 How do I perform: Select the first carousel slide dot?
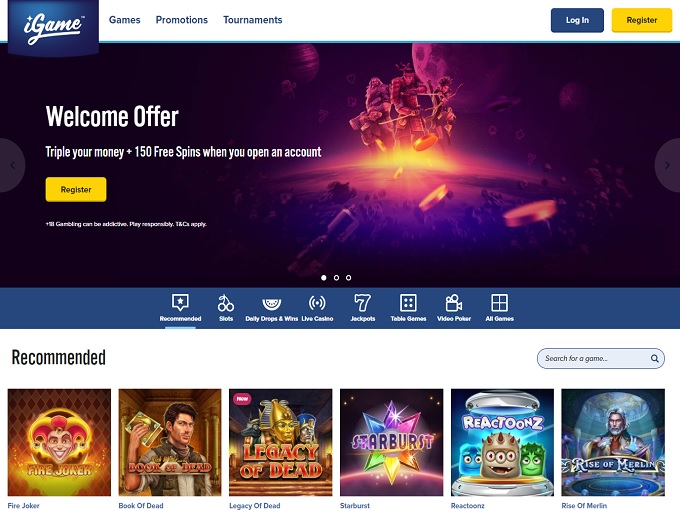click(324, 278)
